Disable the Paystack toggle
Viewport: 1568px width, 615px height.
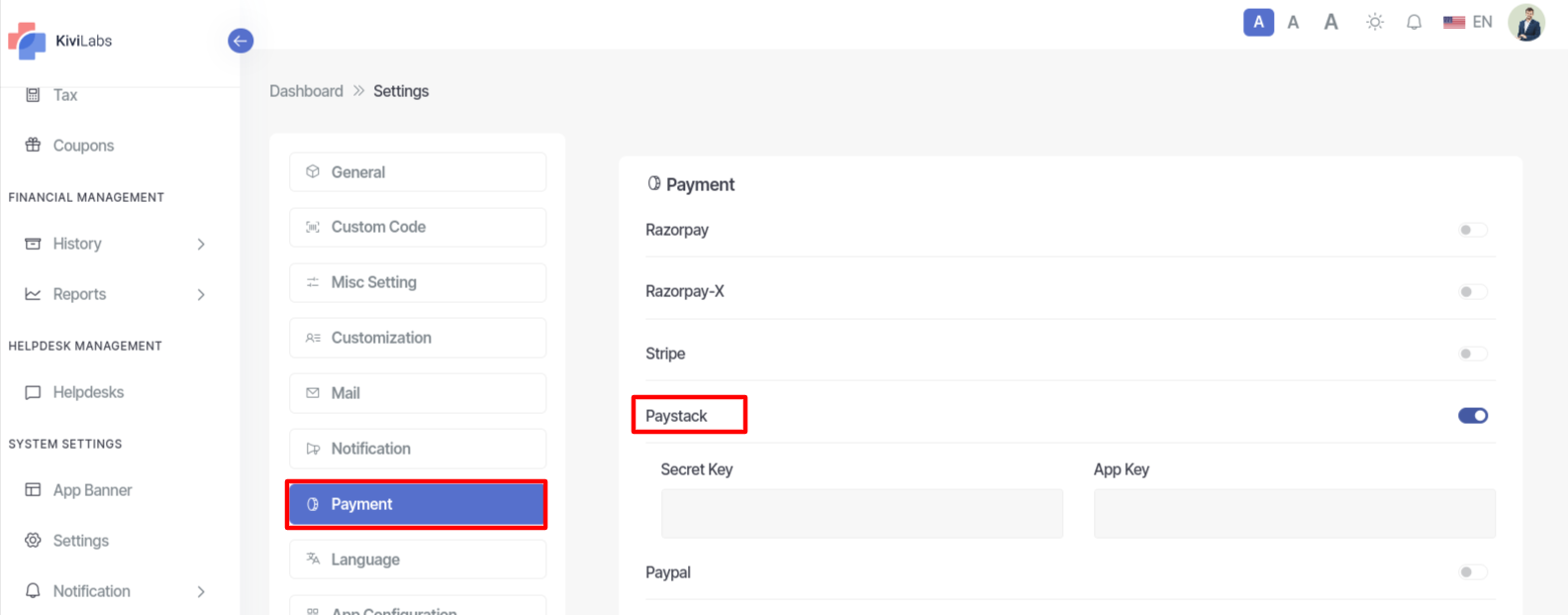[x=1473, y=416]
